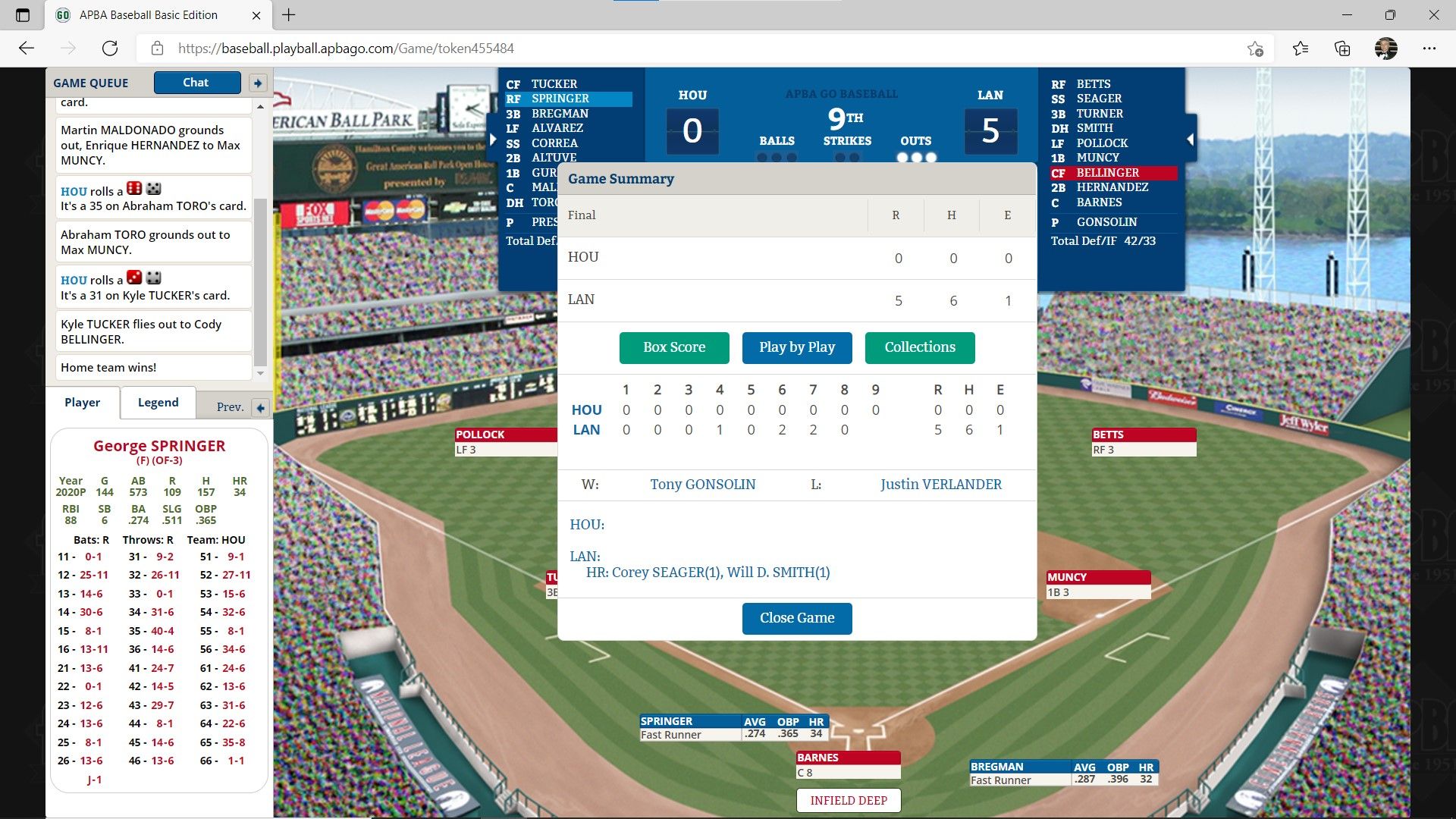
Task: Select the Player stats tab
Action: pyautogui.click(x=82, y=402)
